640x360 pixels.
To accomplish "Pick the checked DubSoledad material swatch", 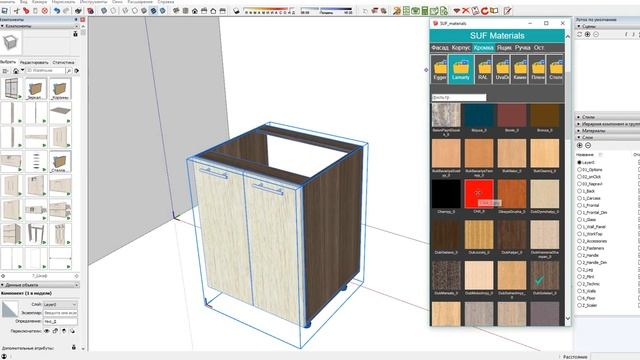I will point(545,276).
